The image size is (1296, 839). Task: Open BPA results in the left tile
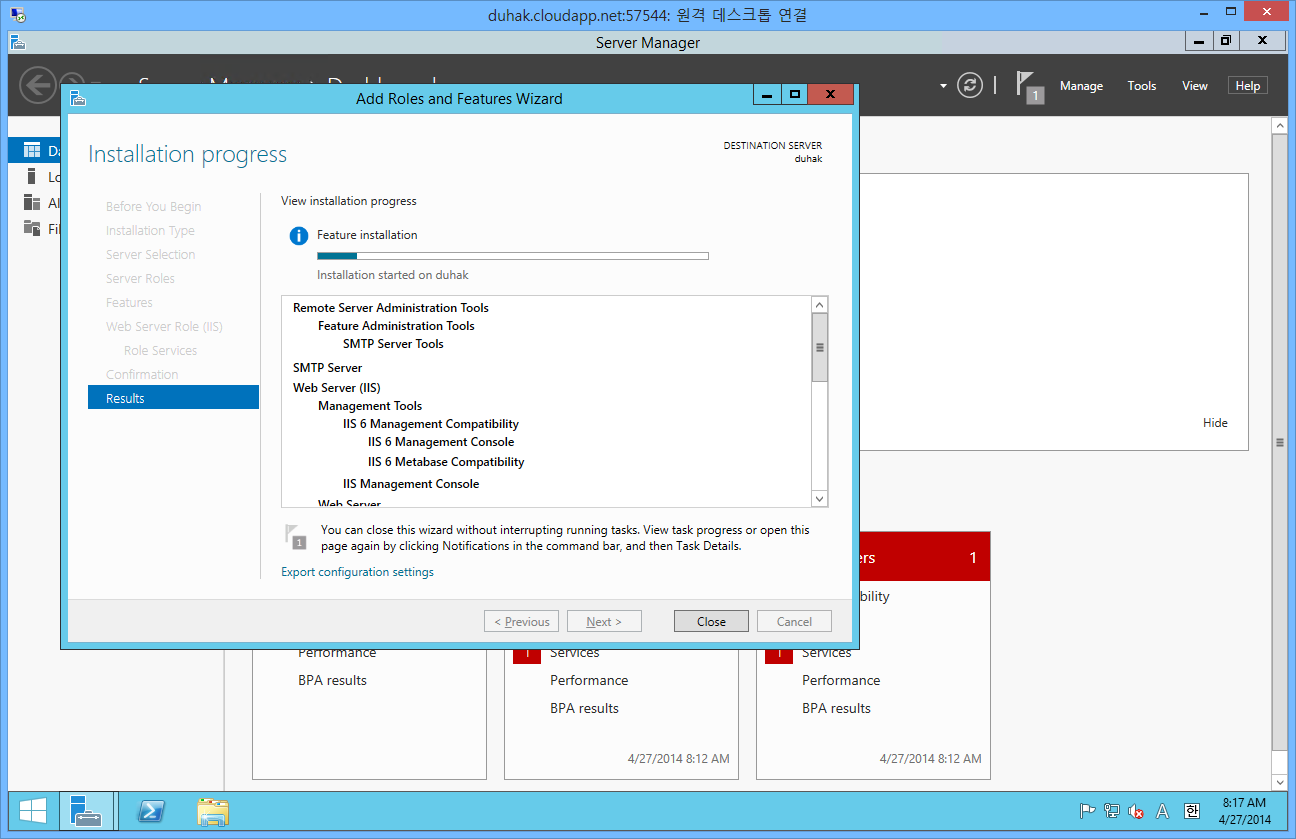(332, 680)
